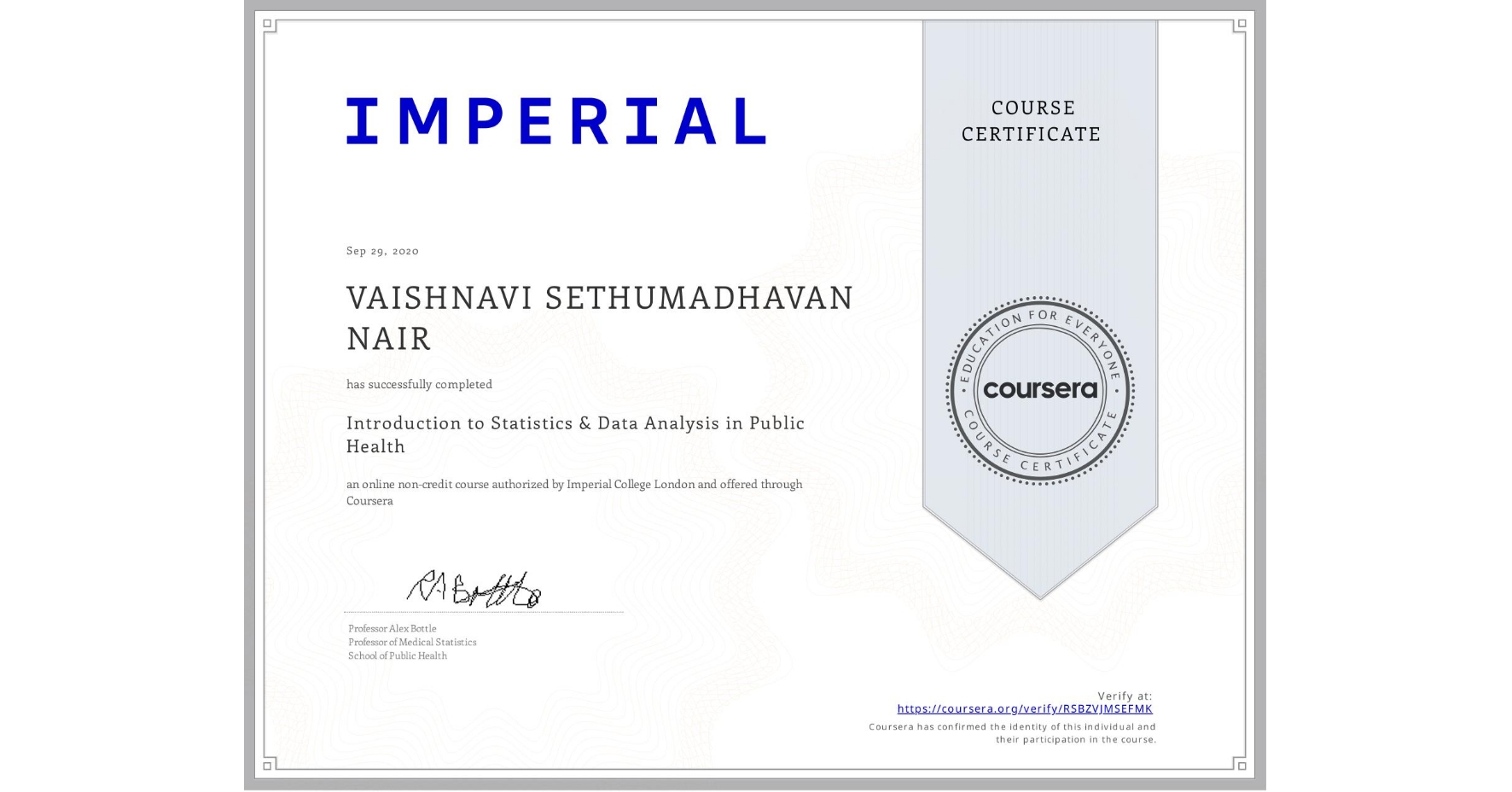Click the has successfully completed line
The height and width of the screenshot is (792, 1512).
(419, 384)
